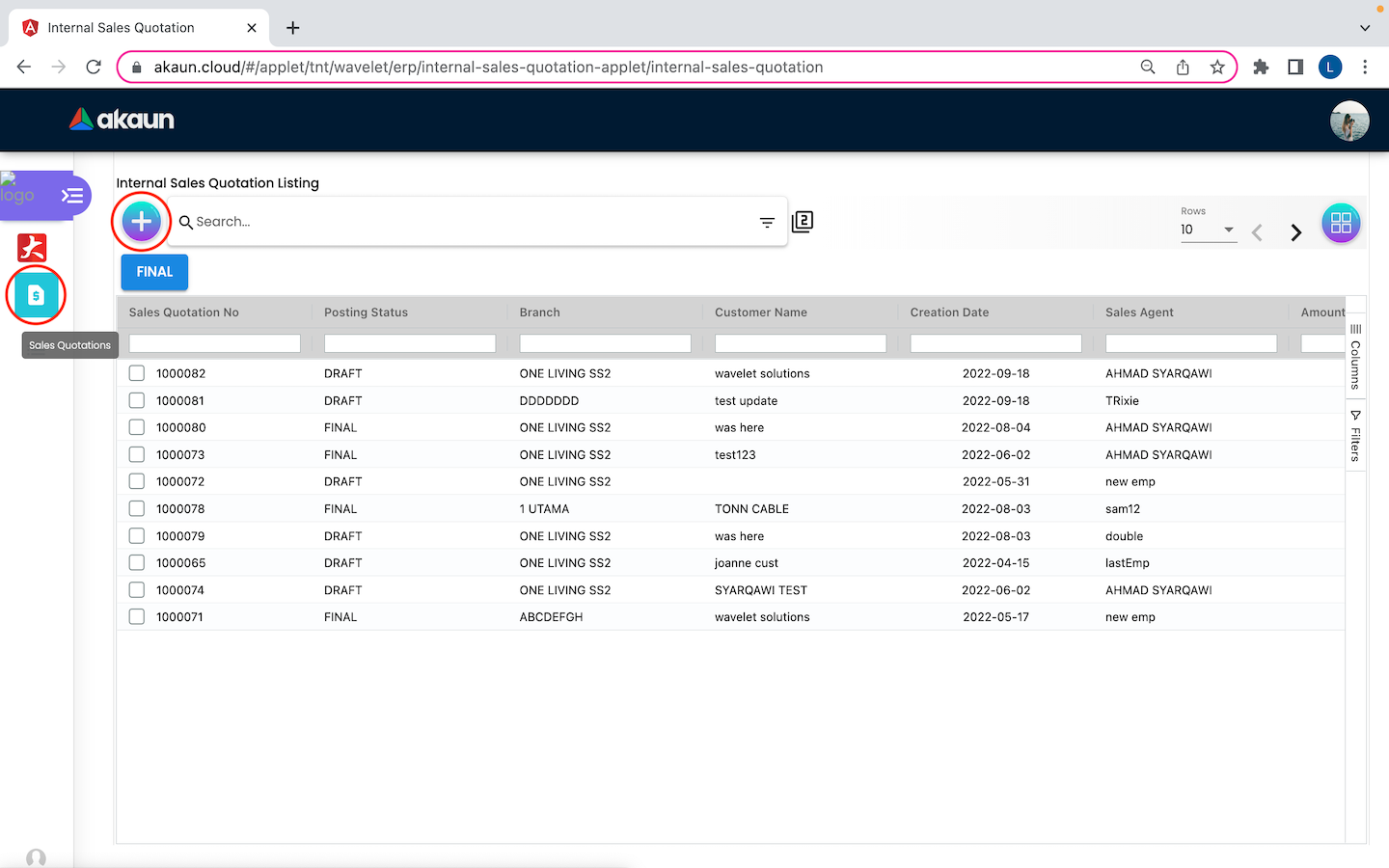Click the multi-page copy icon beside search
1389x868 pixels.
click(803, 222)
